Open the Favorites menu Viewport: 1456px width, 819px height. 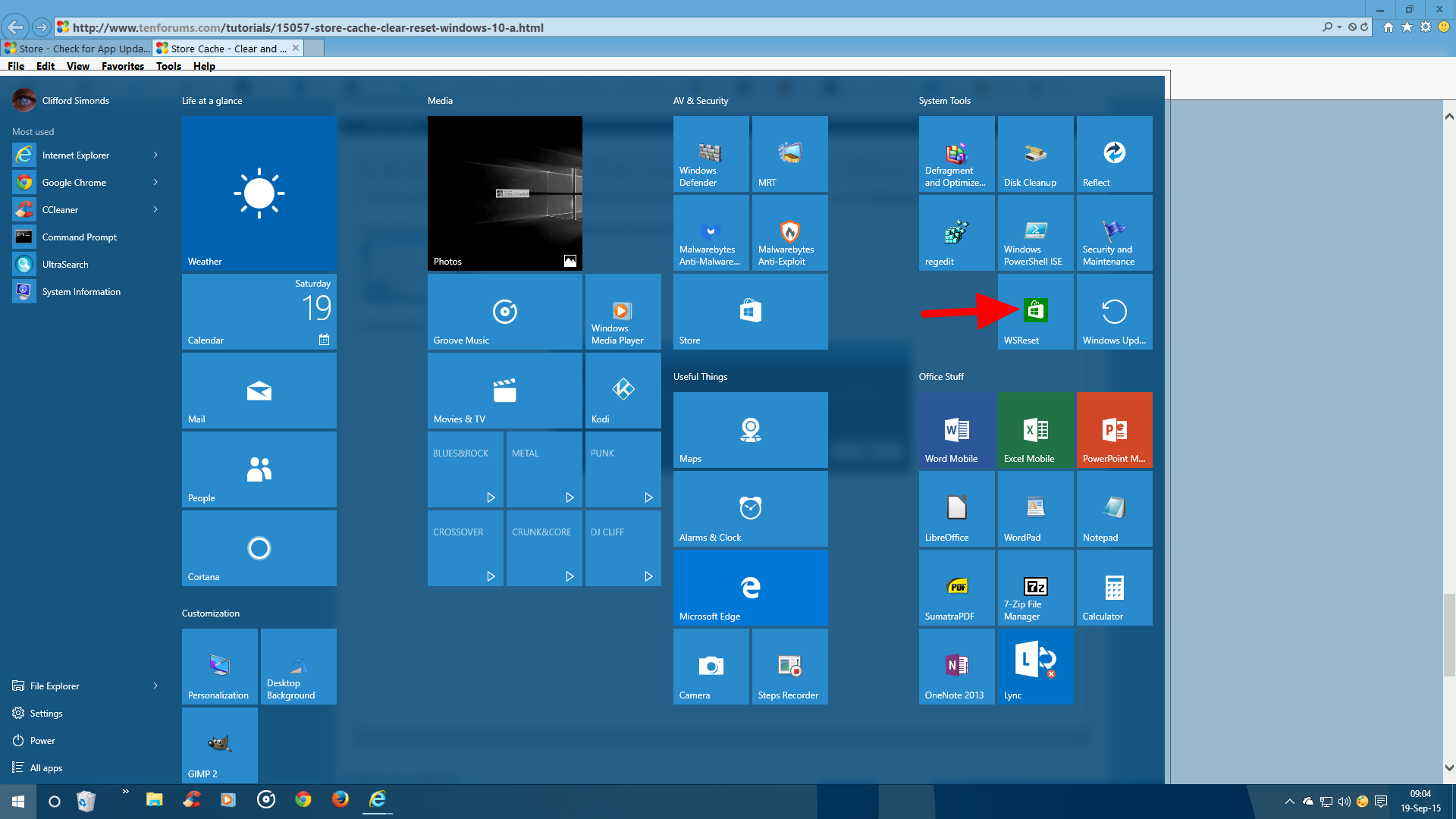point(122,66)
